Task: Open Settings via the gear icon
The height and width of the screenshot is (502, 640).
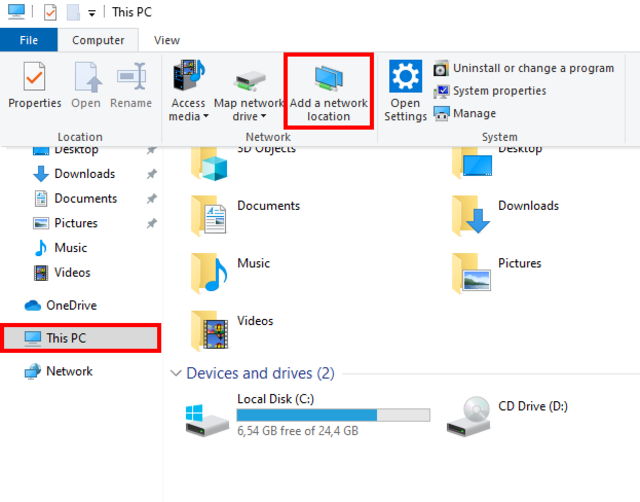Action: (405, 76)
